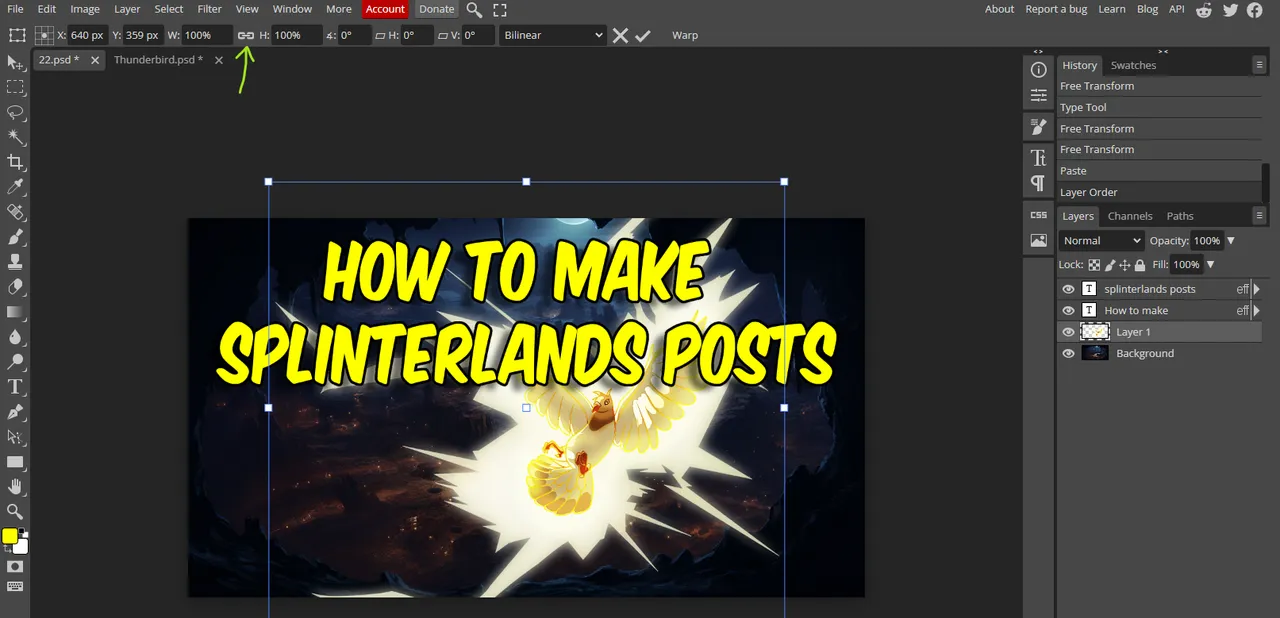Select the Type tool
This screenshot has width=1280, height=618.
pyautogui.click(x=15, y=387)
